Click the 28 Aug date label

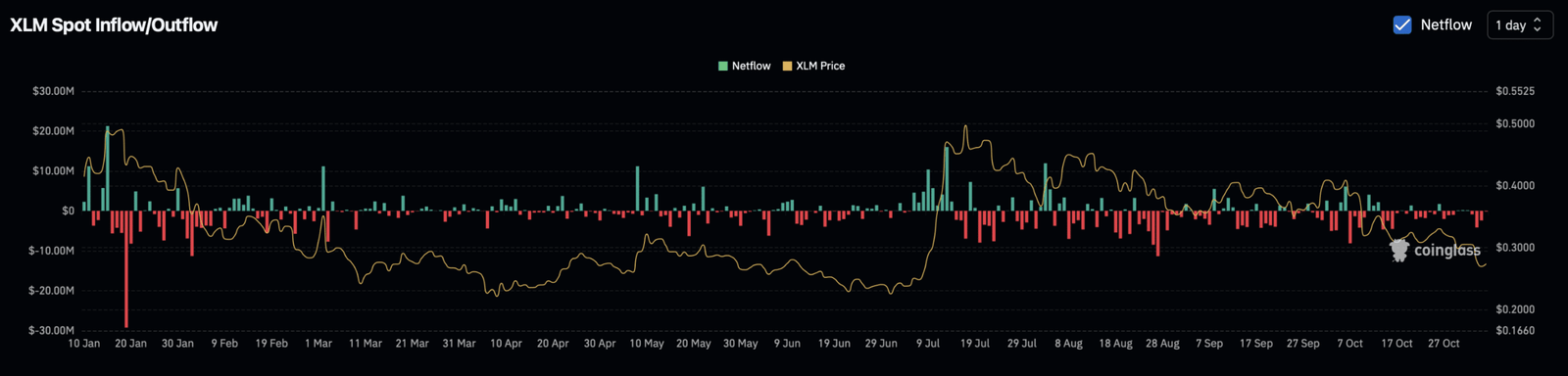(1162, 344)
